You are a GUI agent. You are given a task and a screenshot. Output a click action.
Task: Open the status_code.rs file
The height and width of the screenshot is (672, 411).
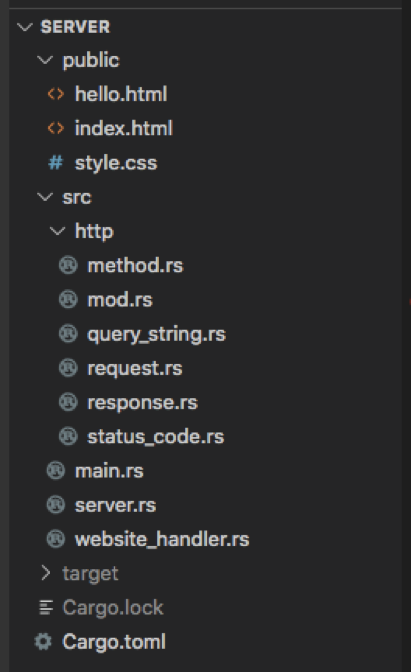click(156, 437)
